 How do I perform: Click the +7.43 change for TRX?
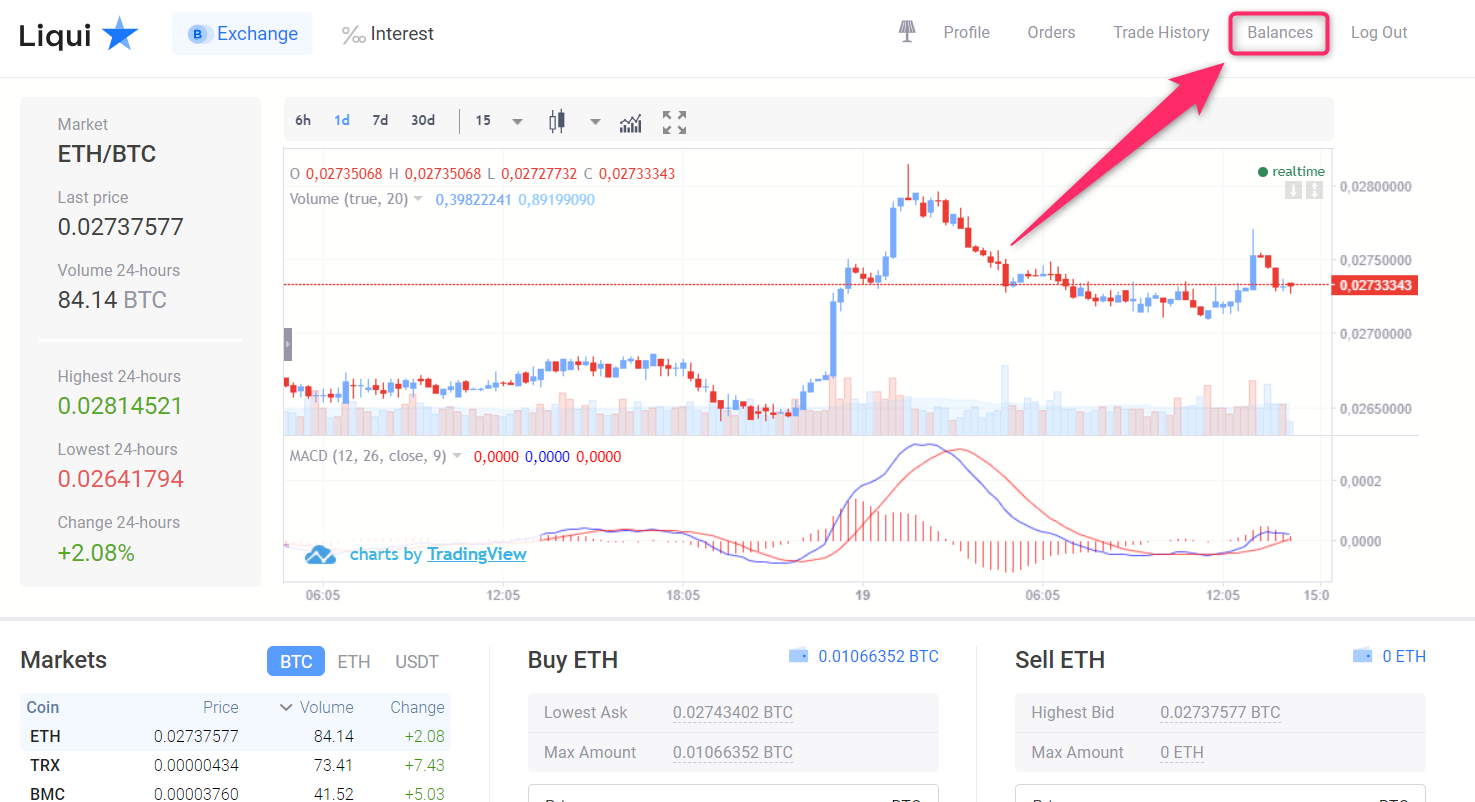pos(424,765)
